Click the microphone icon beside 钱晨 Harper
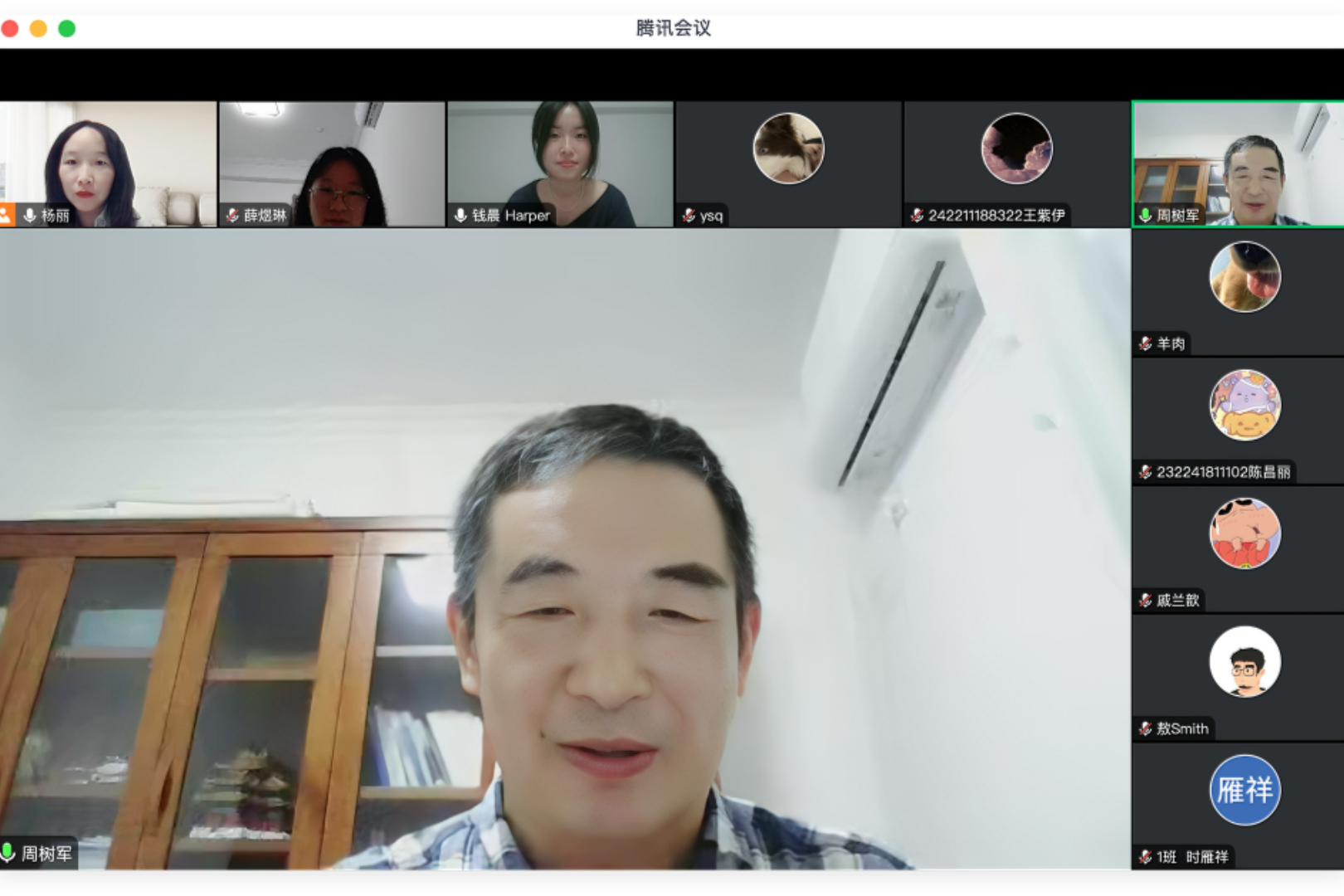 tap(460, 216)
